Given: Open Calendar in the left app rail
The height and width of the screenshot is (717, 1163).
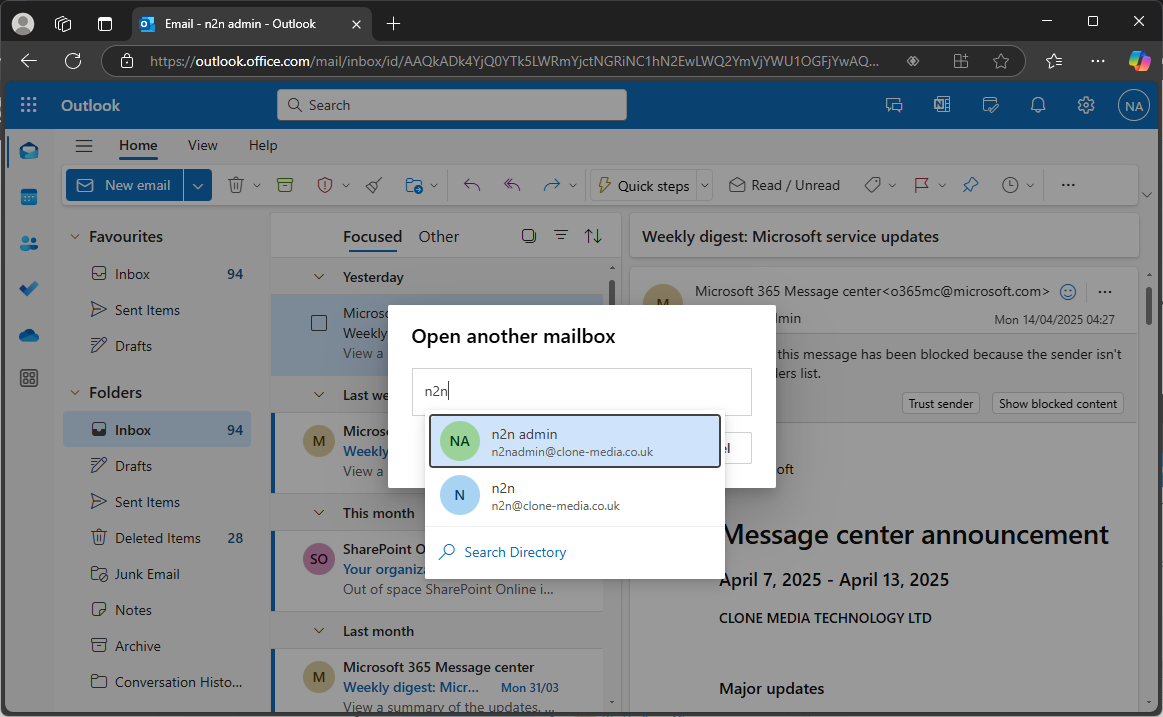Looking at the screenshot, I should pyautogui.click(x=29, y=197).
